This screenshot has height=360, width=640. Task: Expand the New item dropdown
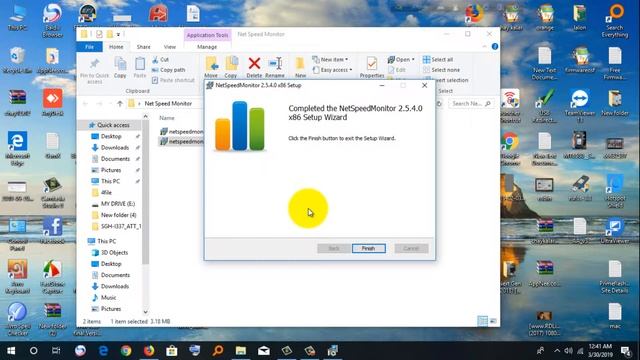tap(330, 60)
